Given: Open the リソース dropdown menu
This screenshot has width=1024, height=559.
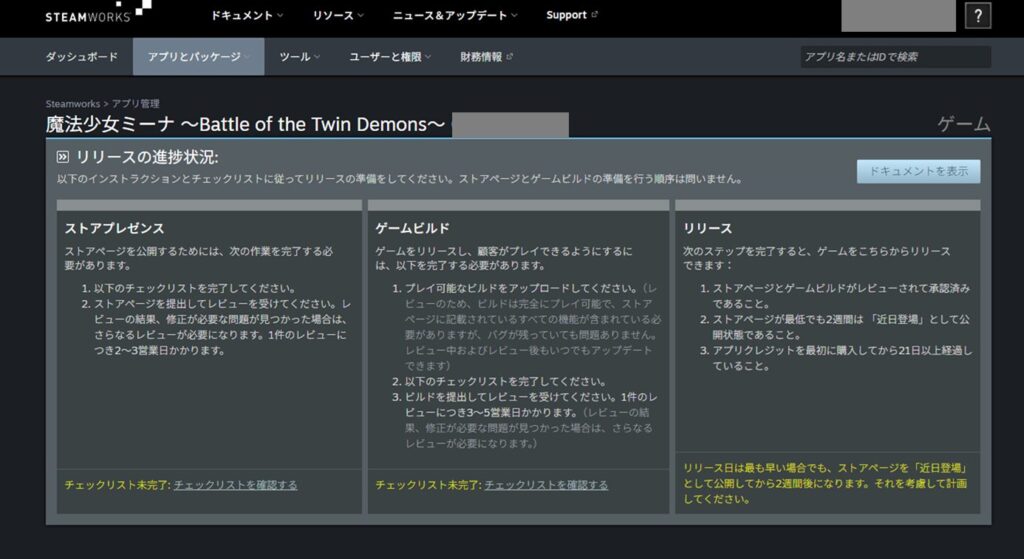Looking at the screenshot, I should pos(338,16).
